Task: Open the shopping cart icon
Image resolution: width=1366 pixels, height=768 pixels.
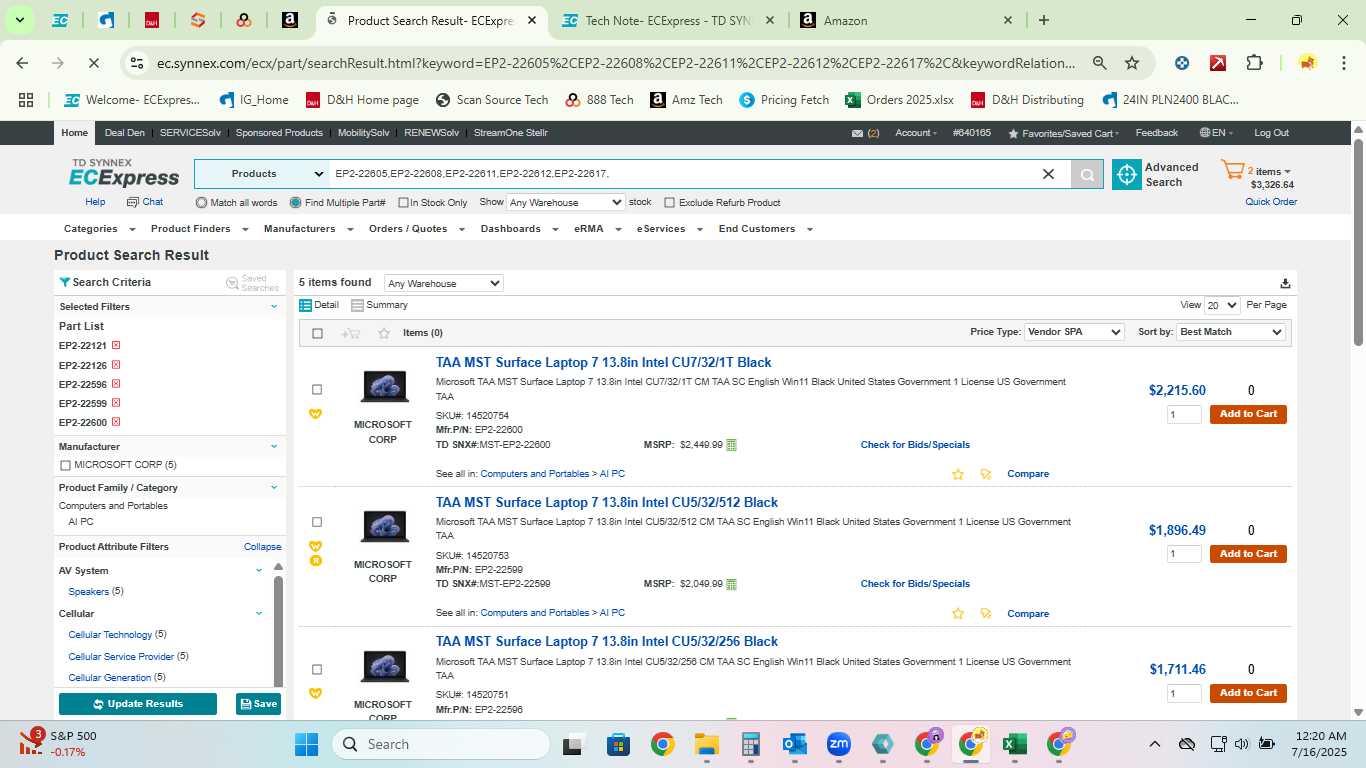Action: tap(1232, 171)
